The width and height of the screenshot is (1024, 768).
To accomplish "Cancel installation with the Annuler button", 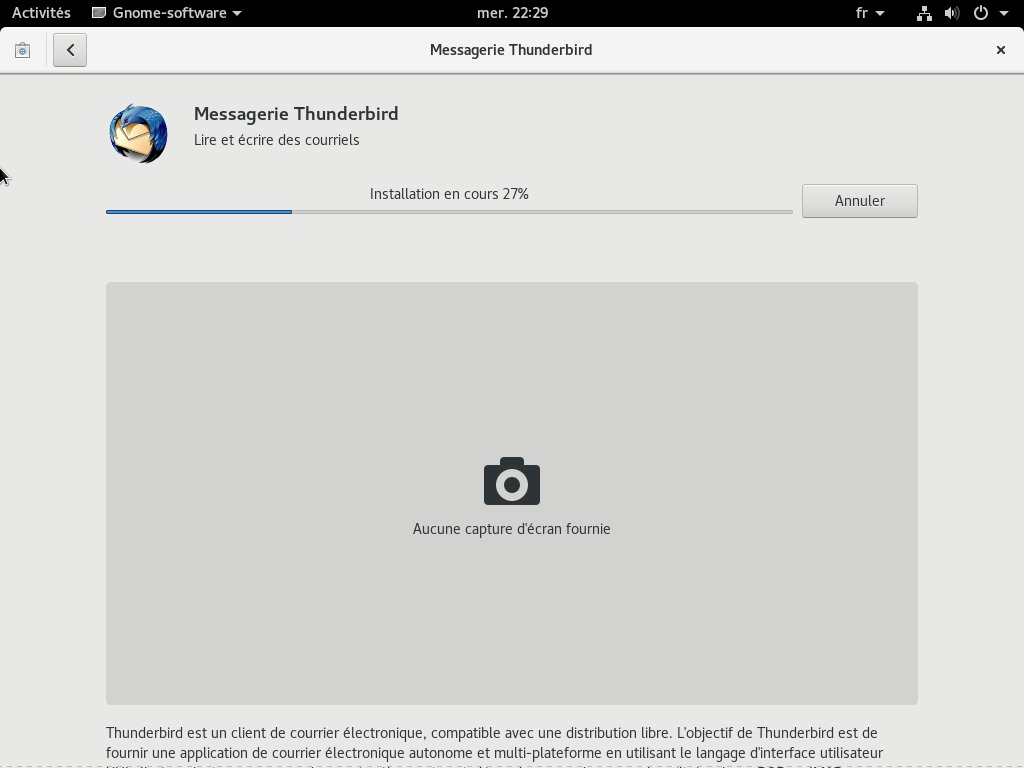I will [x=859, y=201].
